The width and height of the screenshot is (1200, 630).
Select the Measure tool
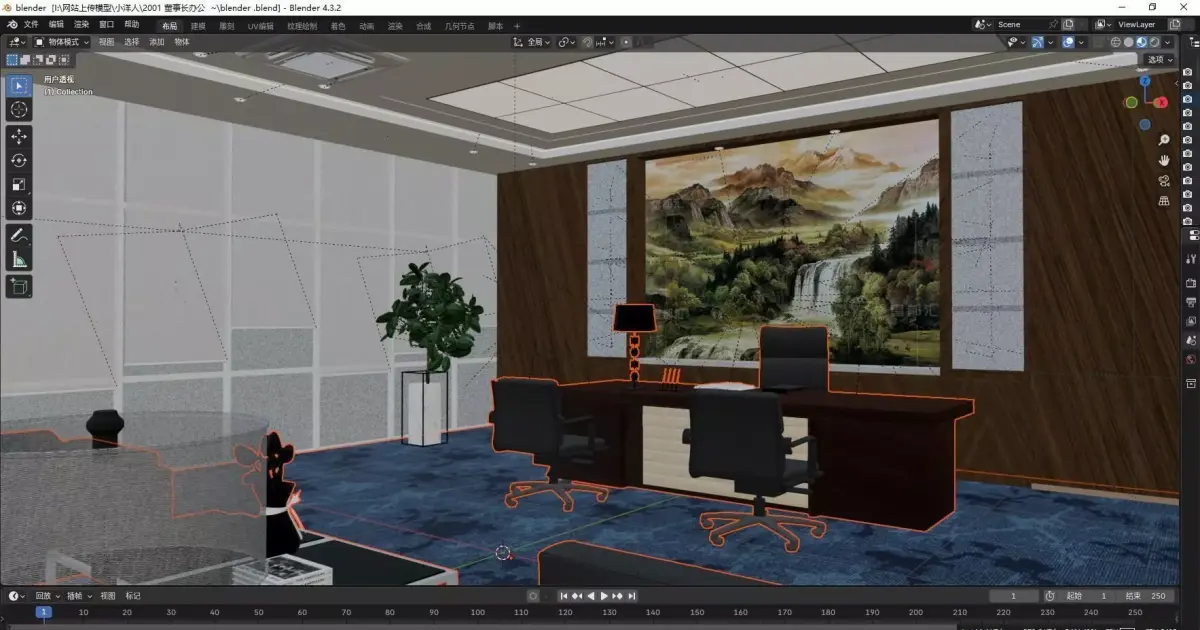click(19, 260)
